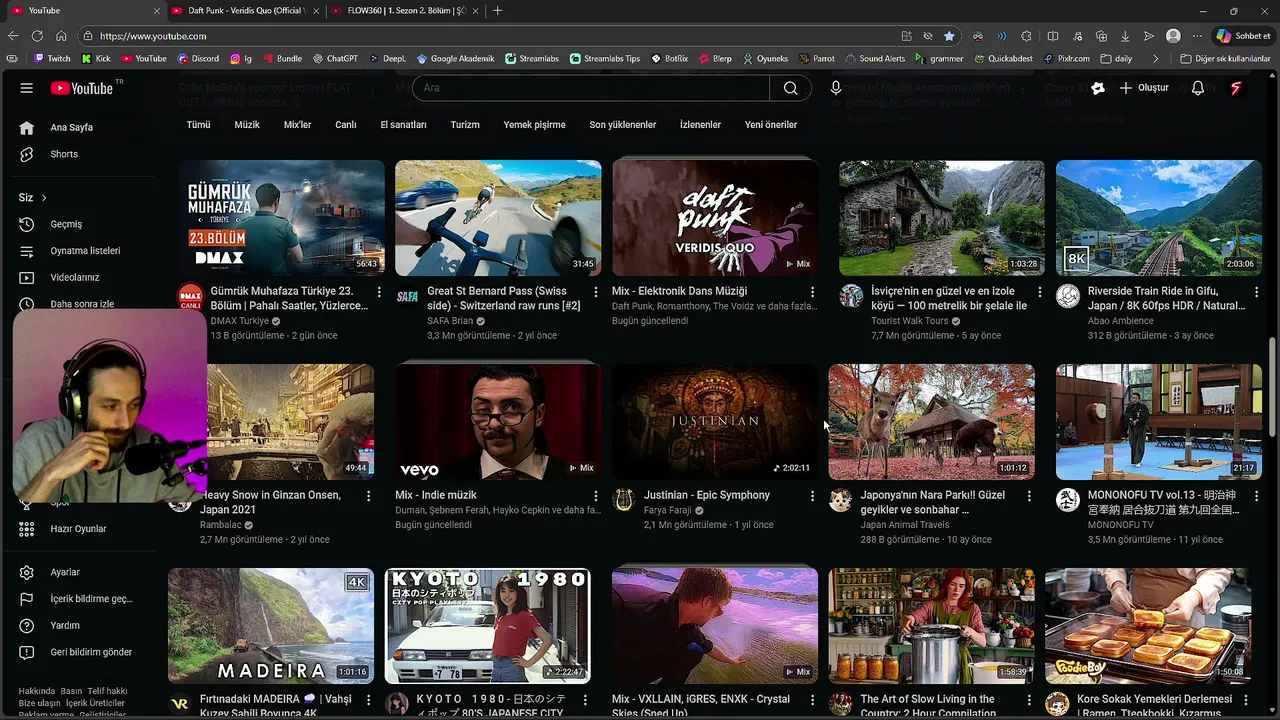This screenshot has width=1280, height=720.
Task: Open options for Justinian - Epic Symphony
Action: pos(812,496)
